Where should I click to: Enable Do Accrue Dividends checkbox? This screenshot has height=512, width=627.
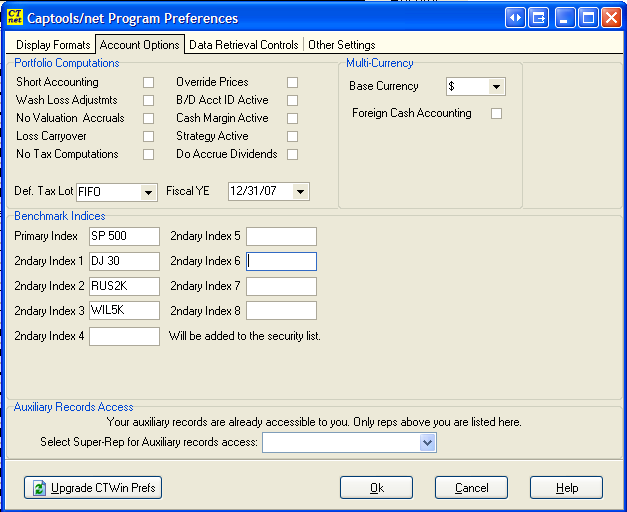pyautogui.click(x=293, y=154)
